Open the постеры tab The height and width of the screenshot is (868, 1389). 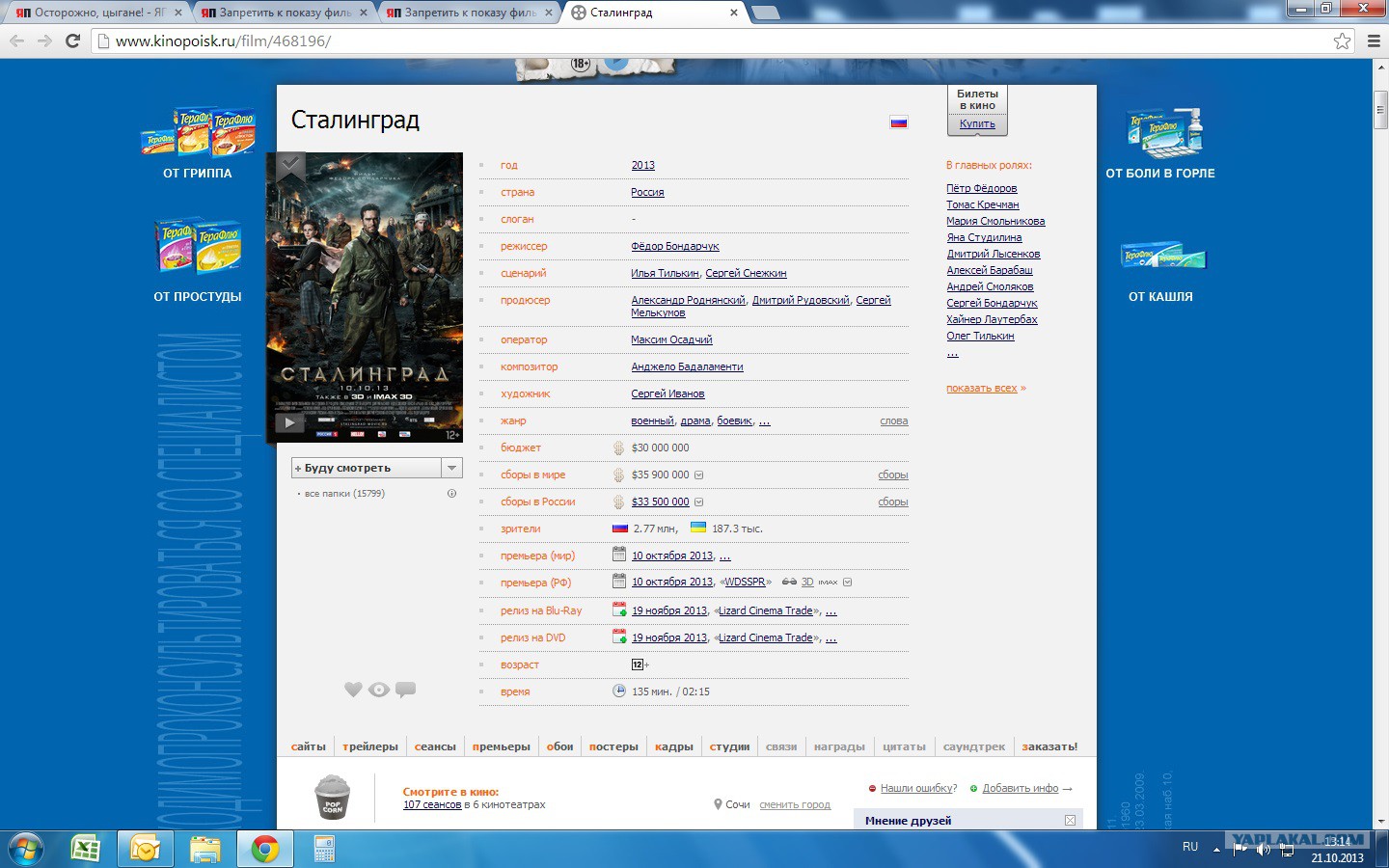coord(613,746)
